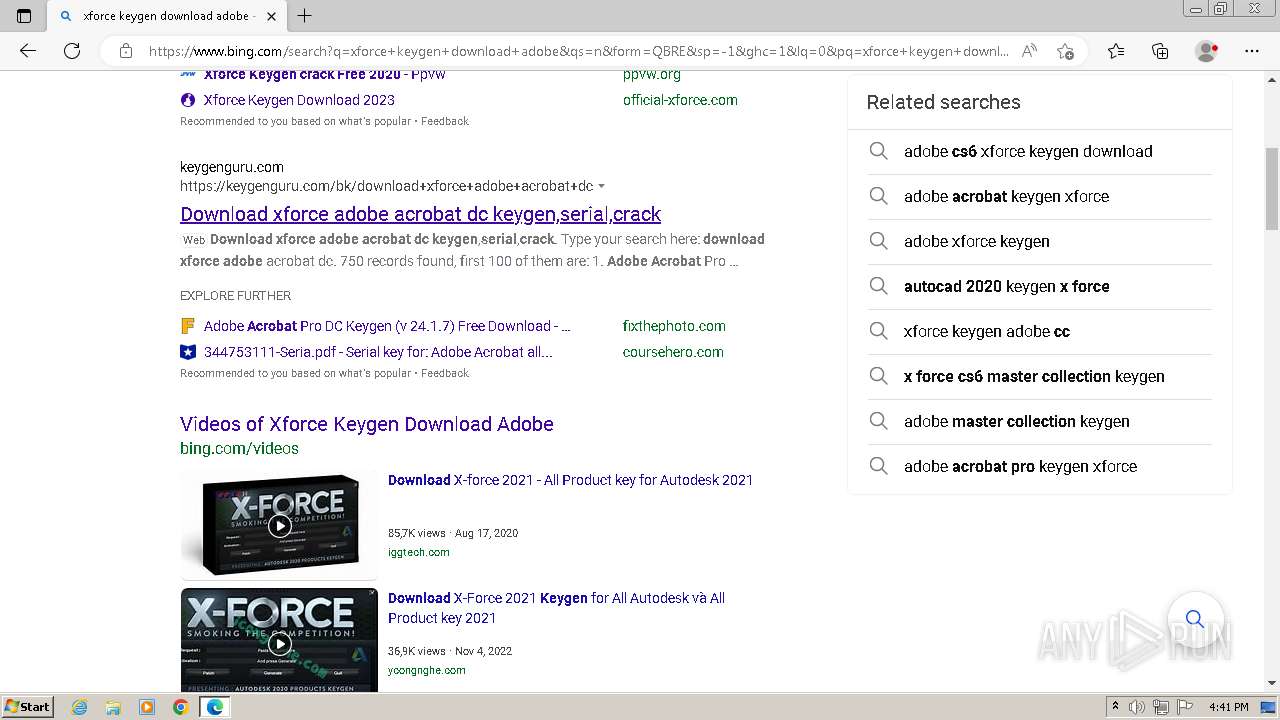Close the xforce keygen search tab
Screen dimensions: 1280x720
271,16
